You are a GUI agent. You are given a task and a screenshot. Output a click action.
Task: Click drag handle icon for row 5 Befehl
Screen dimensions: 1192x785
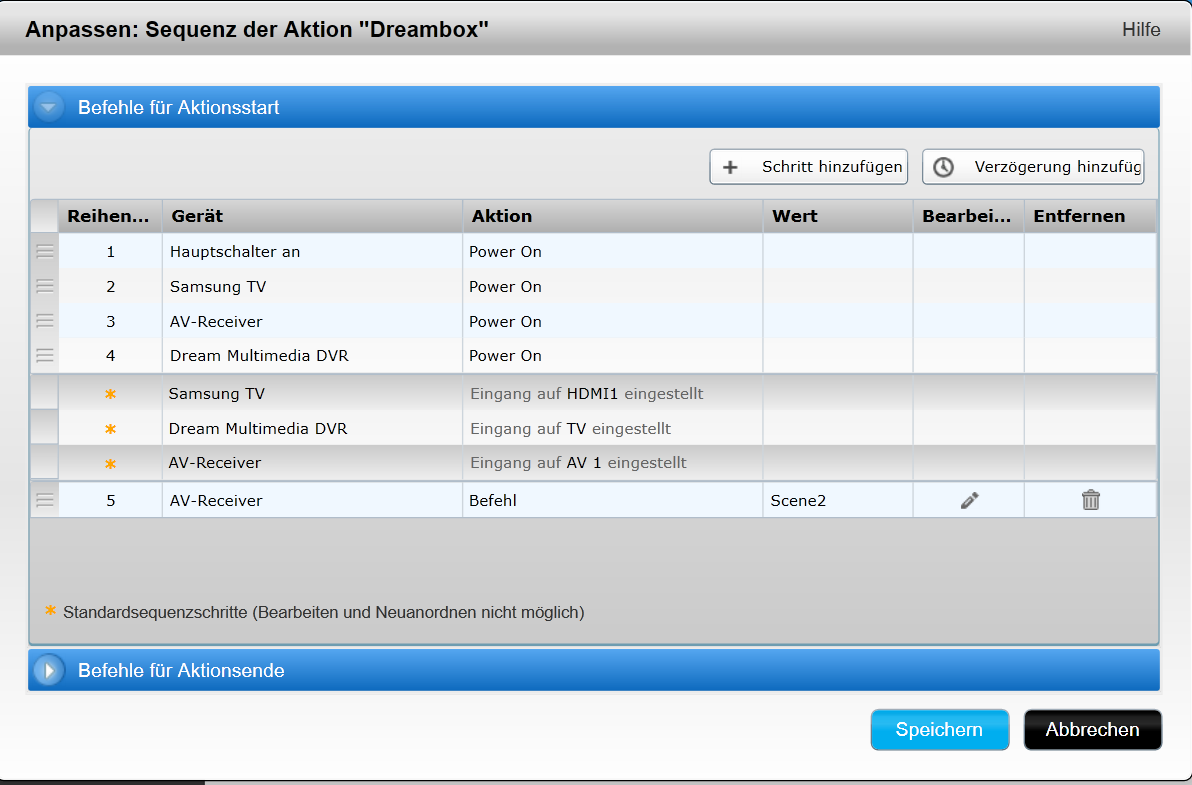pyautogui.click(x=45, y=500)
